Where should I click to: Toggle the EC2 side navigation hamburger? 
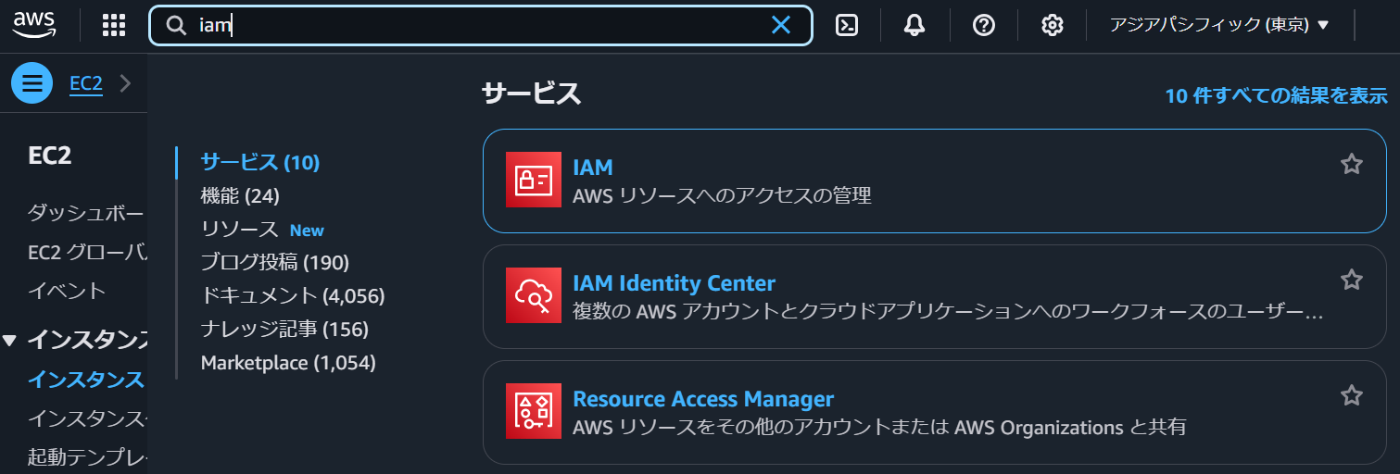[32, 83]
